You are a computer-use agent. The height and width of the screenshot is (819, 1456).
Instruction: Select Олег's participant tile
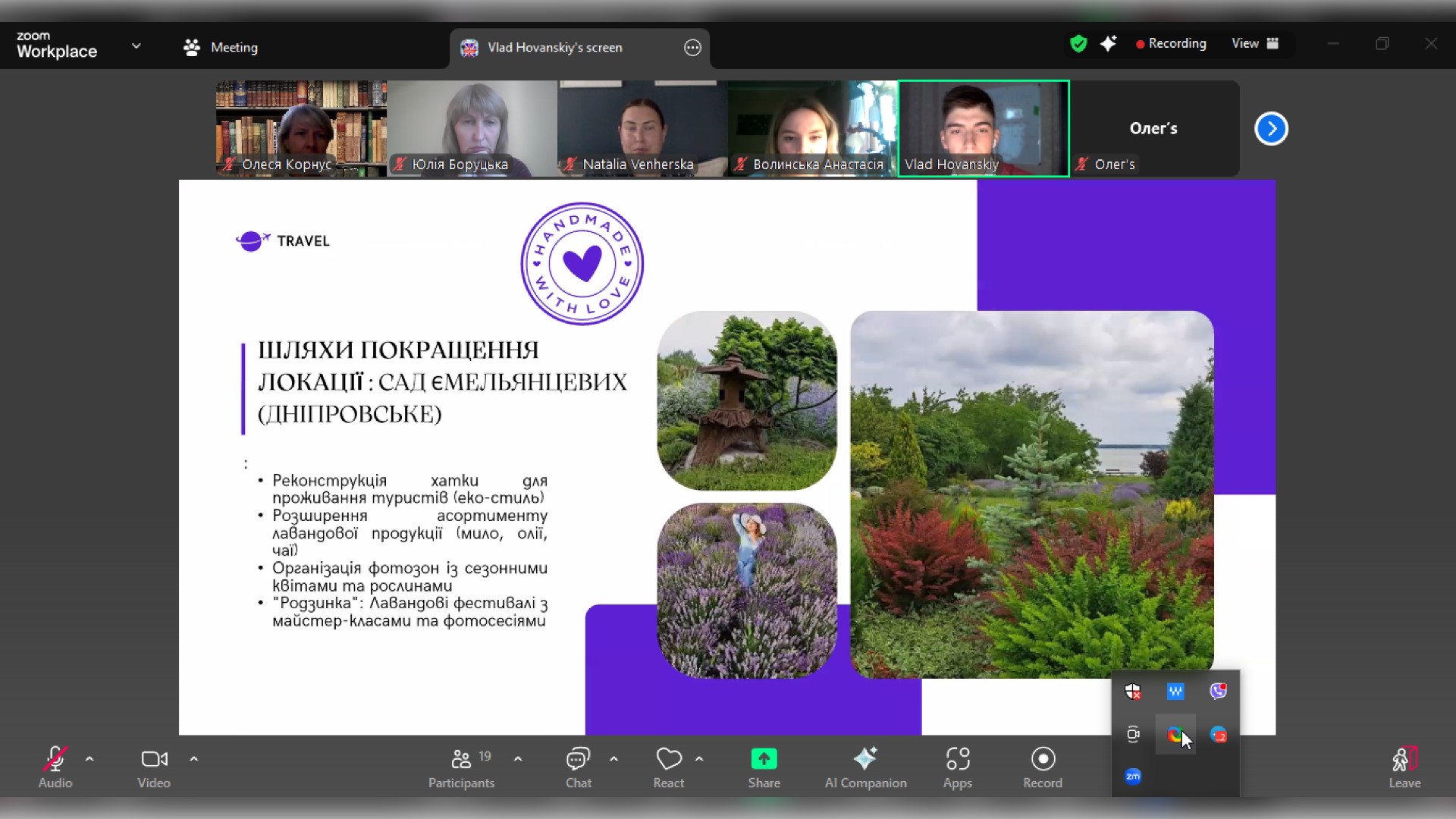(x=1154, y=128)
